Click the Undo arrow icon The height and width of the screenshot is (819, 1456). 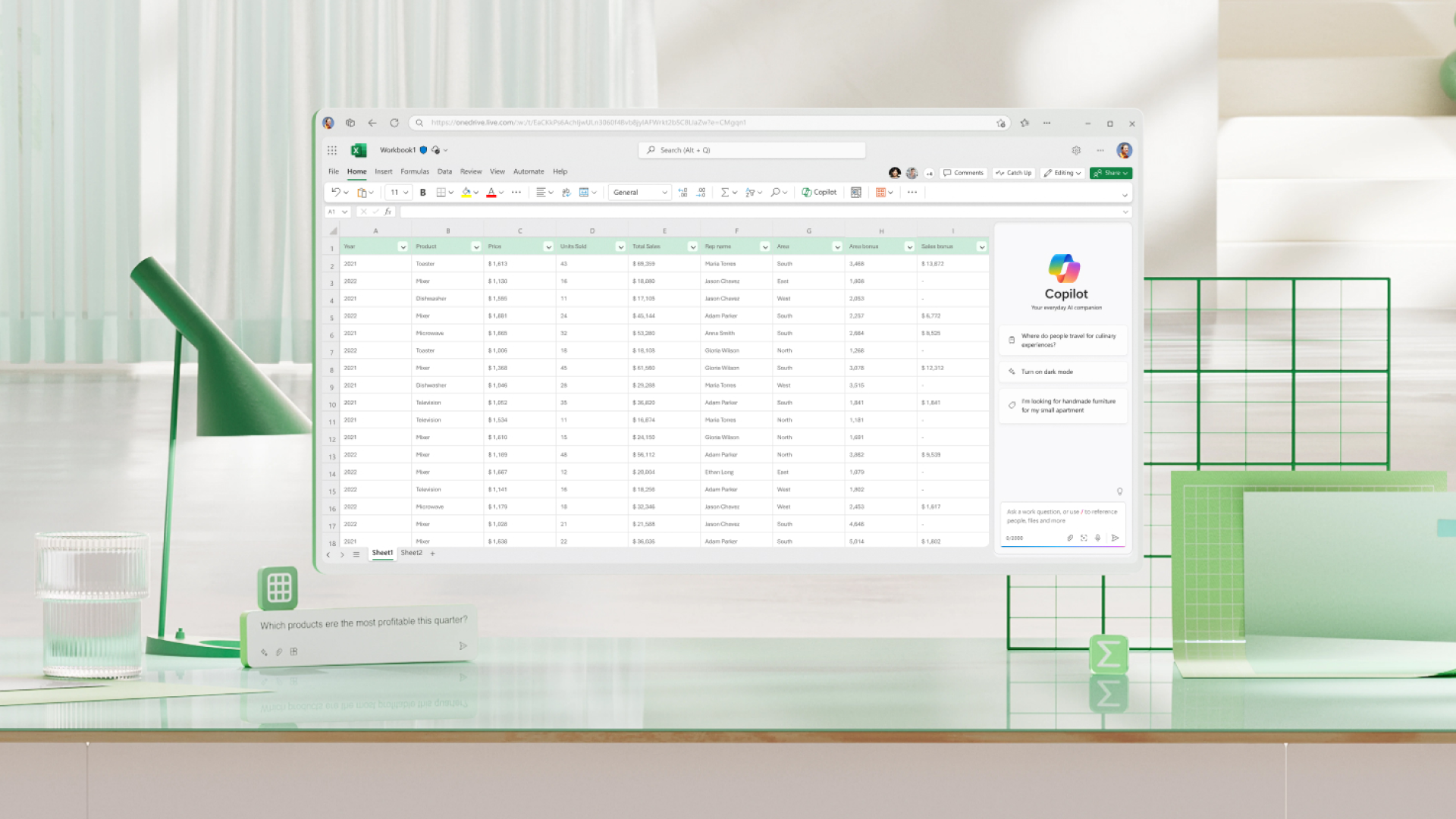pyautogui.click(x=335, y=193)
